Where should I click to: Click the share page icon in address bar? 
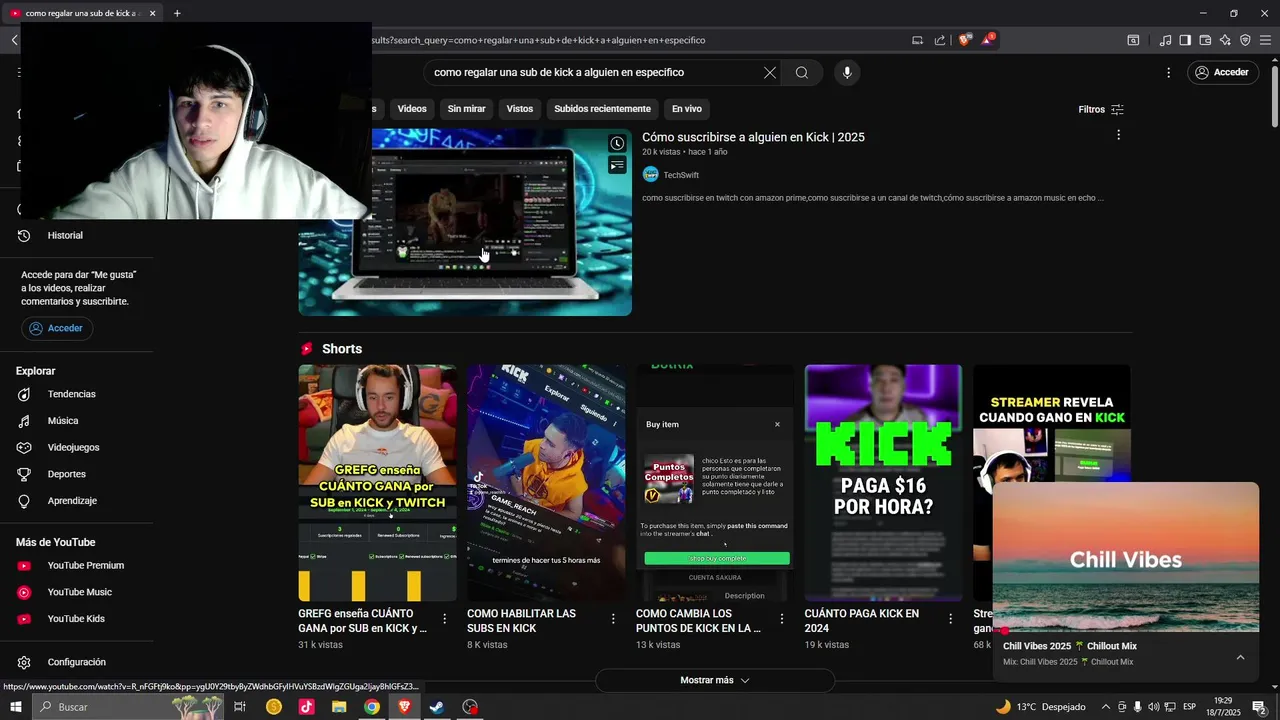pyautogui.click(x=940, y=40)
